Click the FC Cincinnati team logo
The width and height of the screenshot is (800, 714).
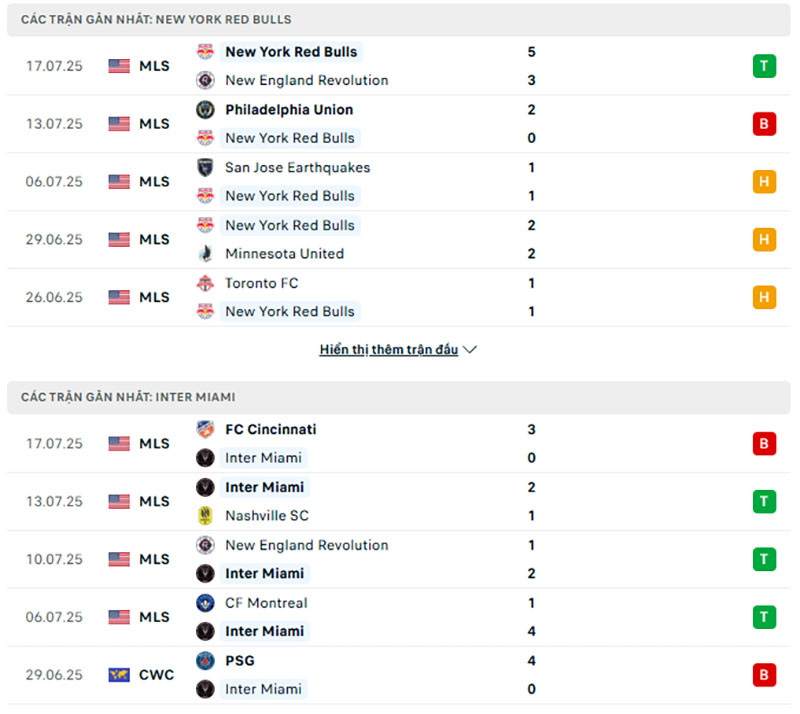[x=205, y=429]
